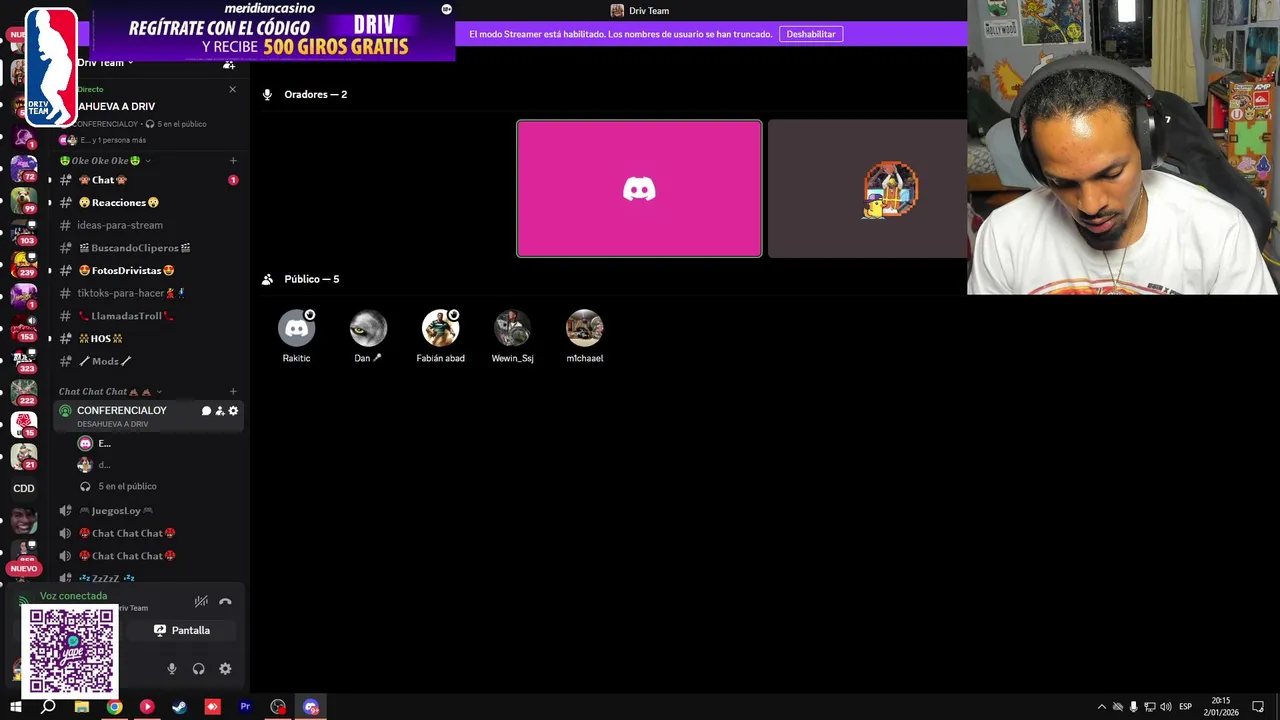Open the server with 239 notification badge
1280x720 pixels.
pyautogui.click(x=24, y=263)
